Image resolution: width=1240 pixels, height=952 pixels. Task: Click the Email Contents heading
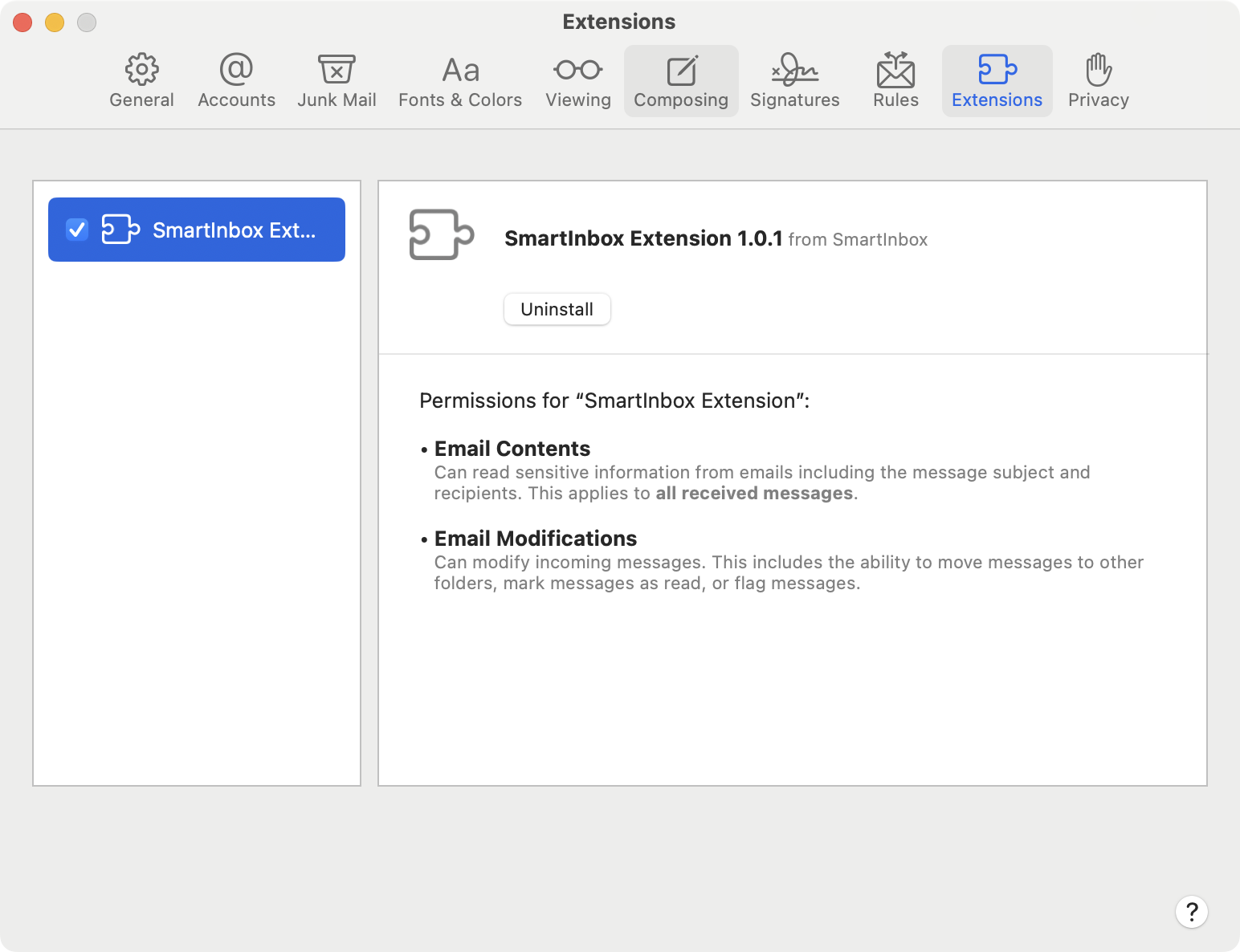[512, 449]
